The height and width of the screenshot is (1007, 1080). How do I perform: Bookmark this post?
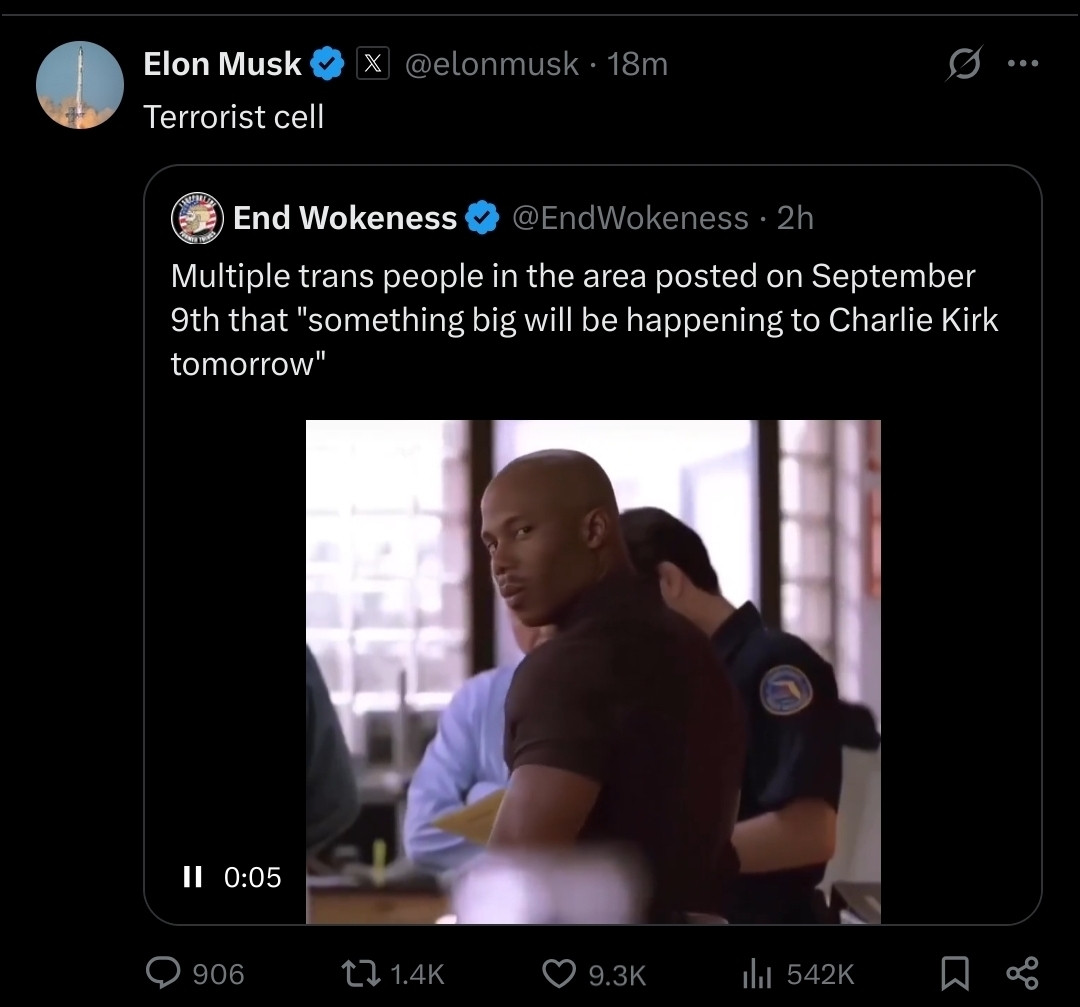click(x=955, y=972)
